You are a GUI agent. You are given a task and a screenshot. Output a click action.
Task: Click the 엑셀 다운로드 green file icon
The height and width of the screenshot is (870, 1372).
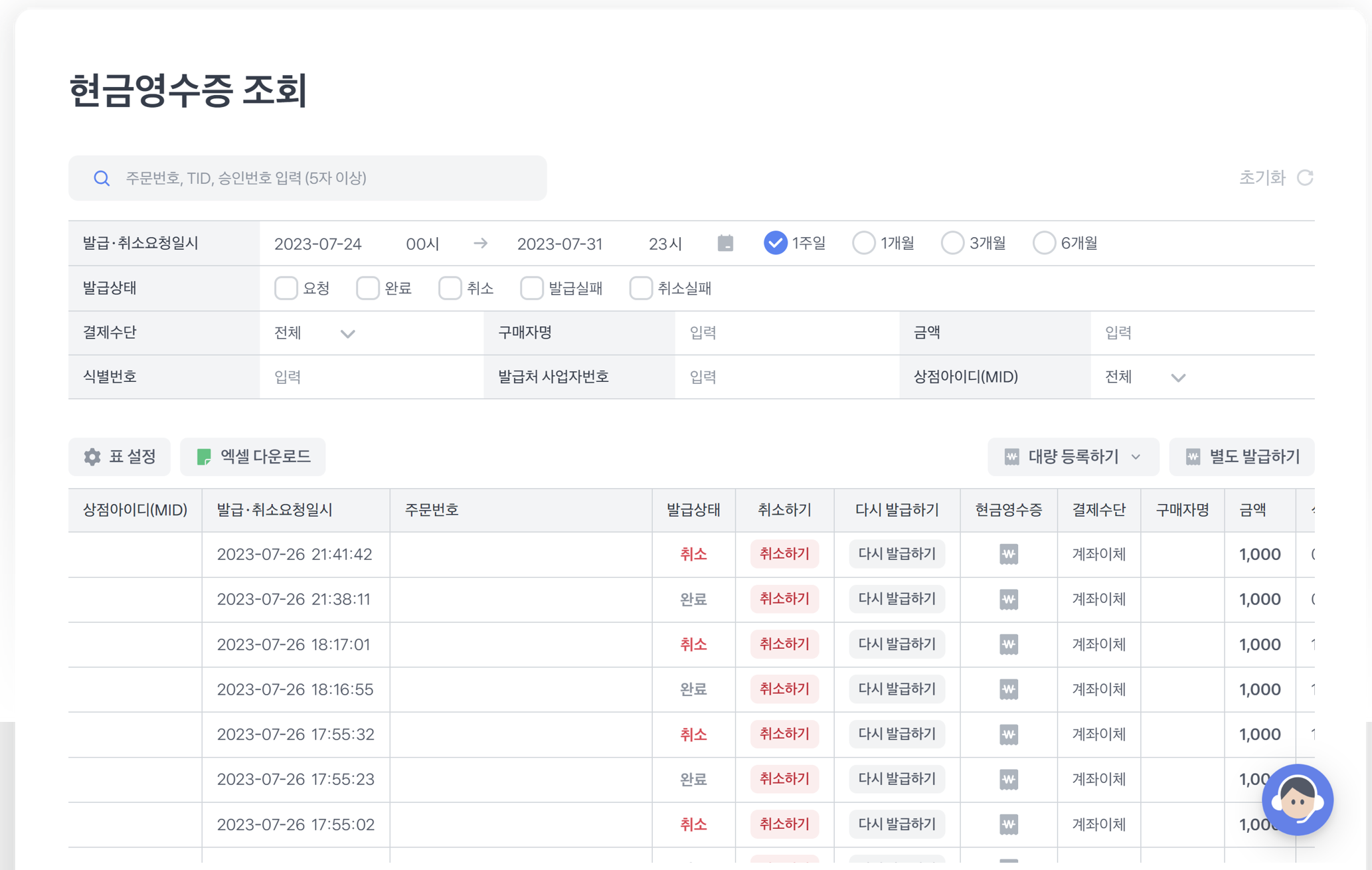click(204, 457)
